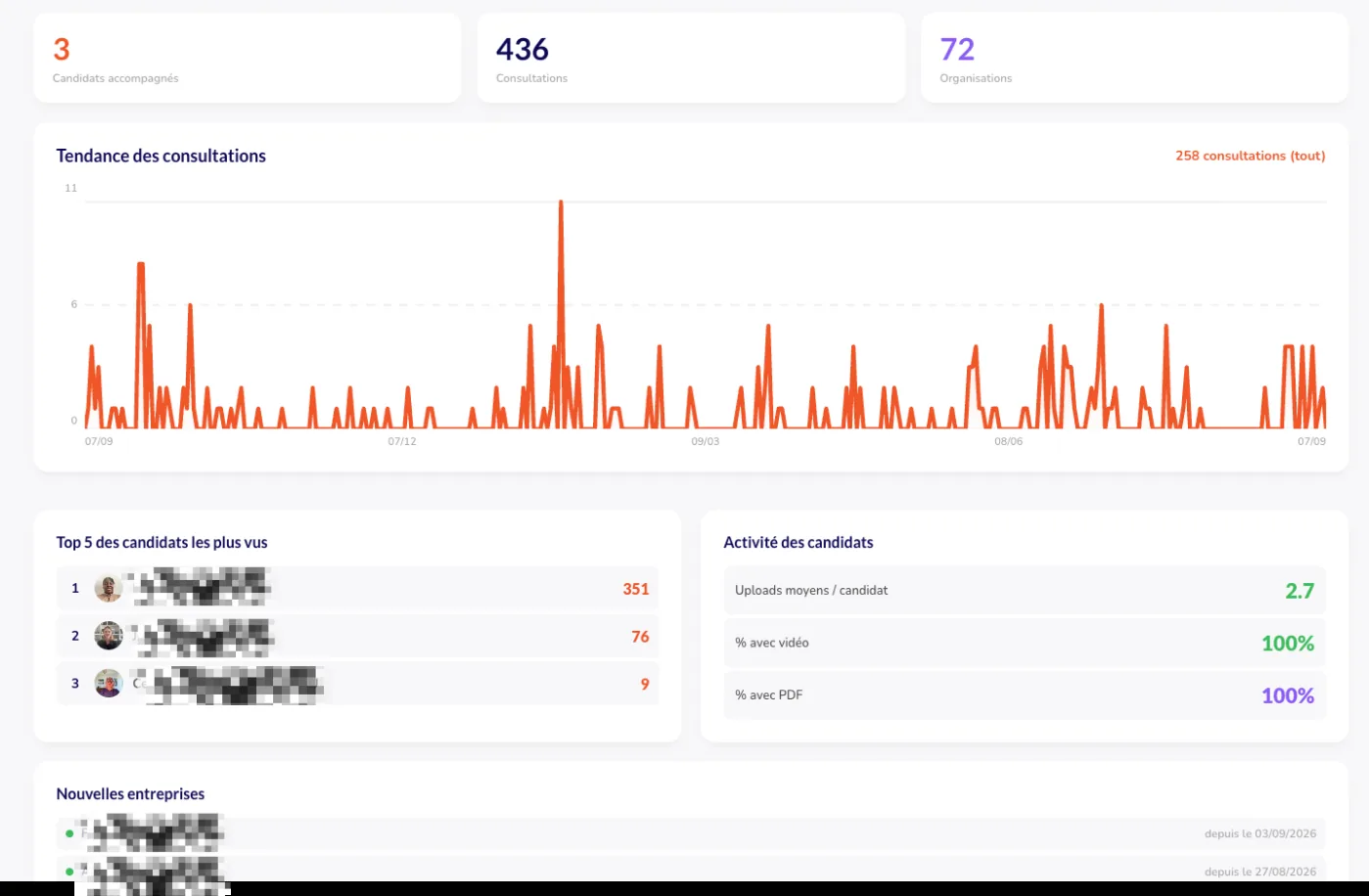
Task: Click the "351" view count of the top candidate
Action: pos(636,589)
